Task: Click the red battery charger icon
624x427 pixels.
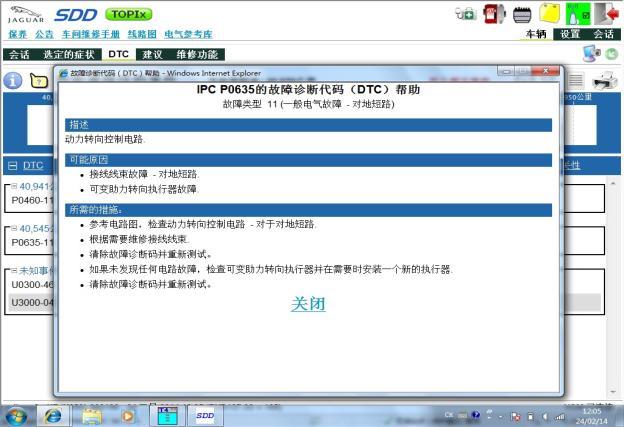Action: click(494, 14)
